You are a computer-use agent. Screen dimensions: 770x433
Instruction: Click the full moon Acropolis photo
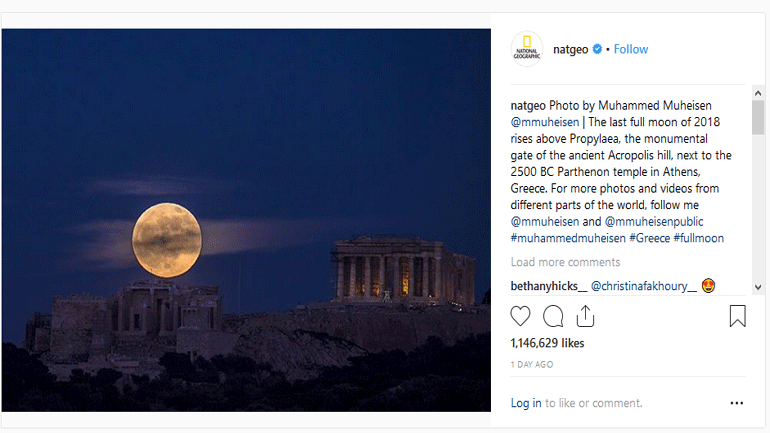click(246, 220)
